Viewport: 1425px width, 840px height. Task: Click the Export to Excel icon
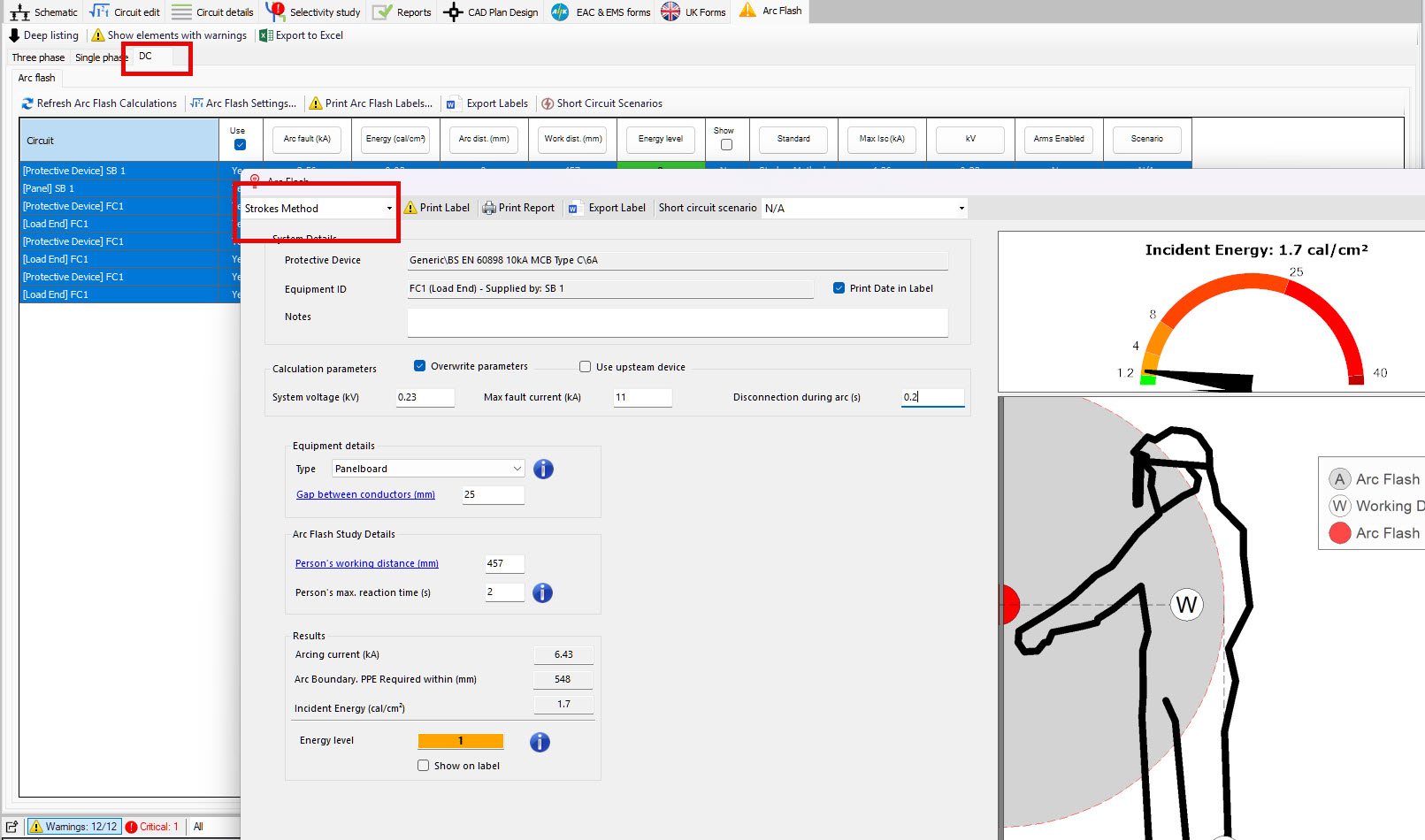[265, 35]
